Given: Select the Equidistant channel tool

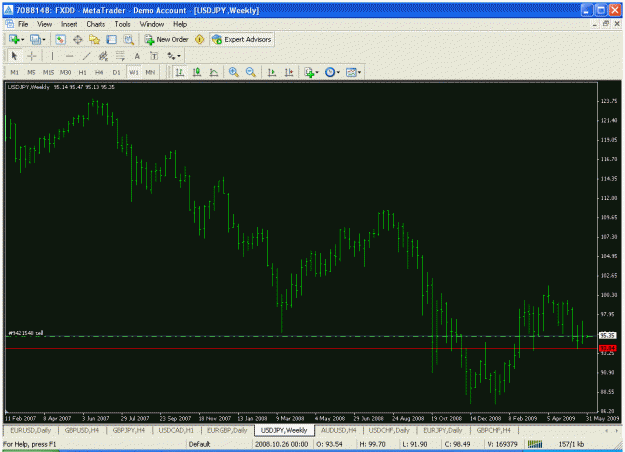Looking at the screenshot, I should point(103,56).
